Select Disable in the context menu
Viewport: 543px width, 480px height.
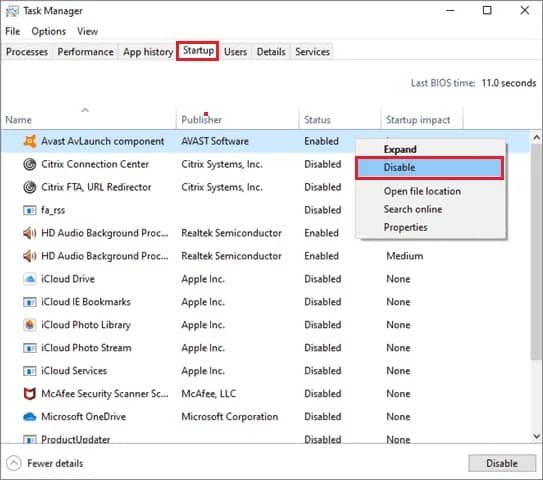click(429, 168)
